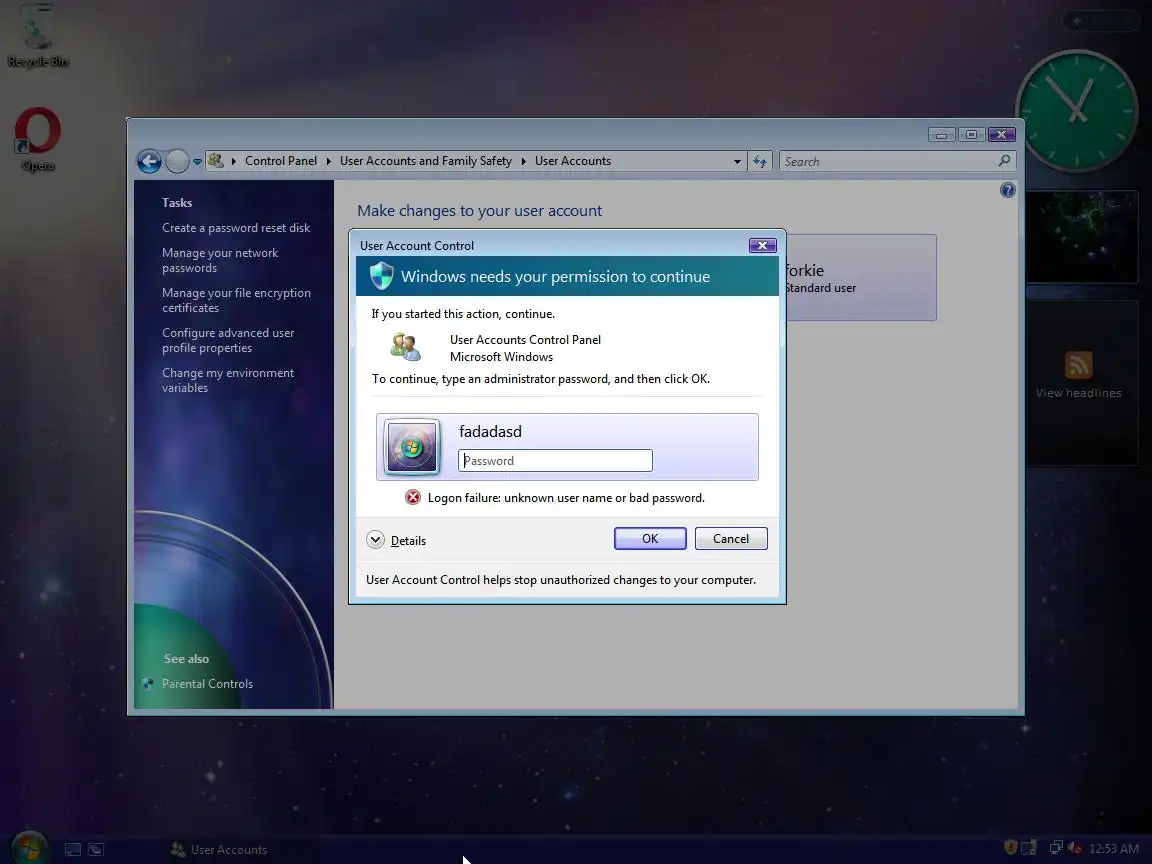Click the fadadasd account name
The width and height of the screenshot is (1152, 864).
point(490,431)
